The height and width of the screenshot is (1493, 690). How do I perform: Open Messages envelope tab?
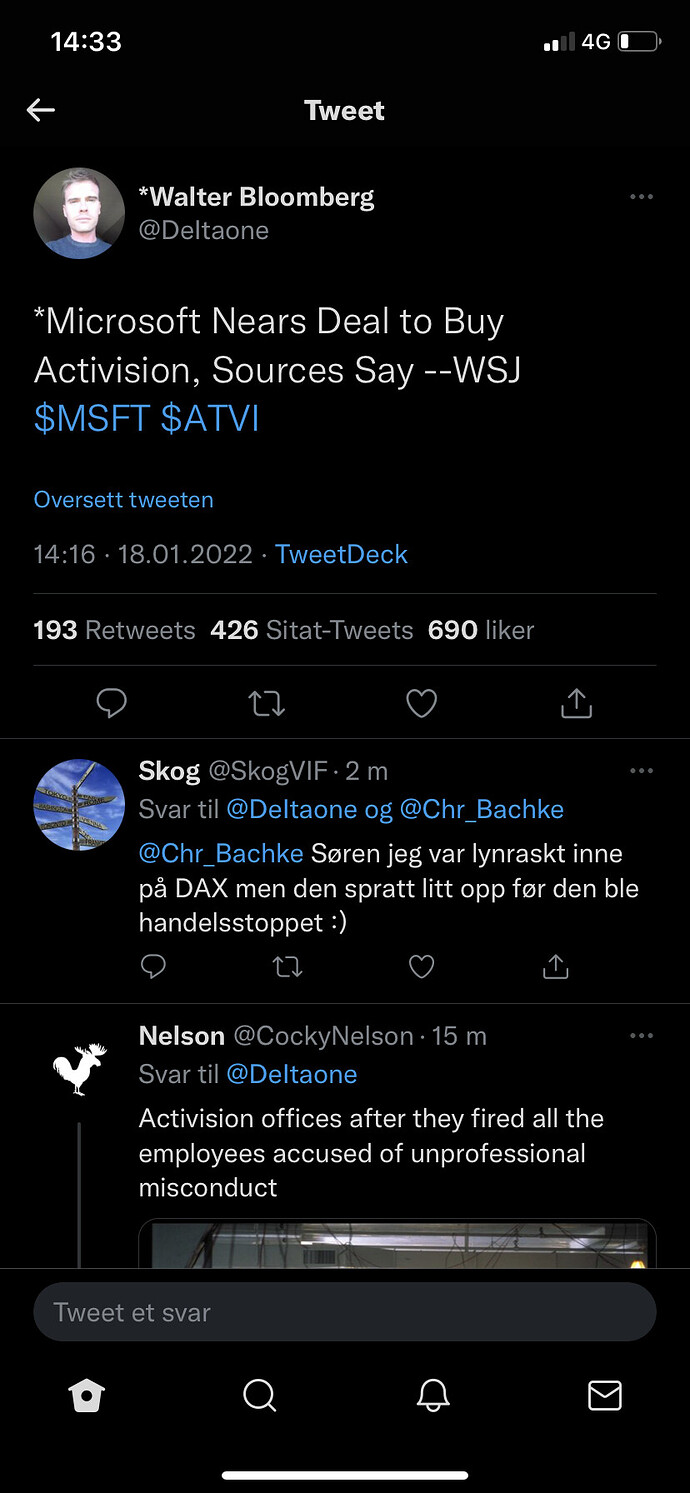(604, 1395)
